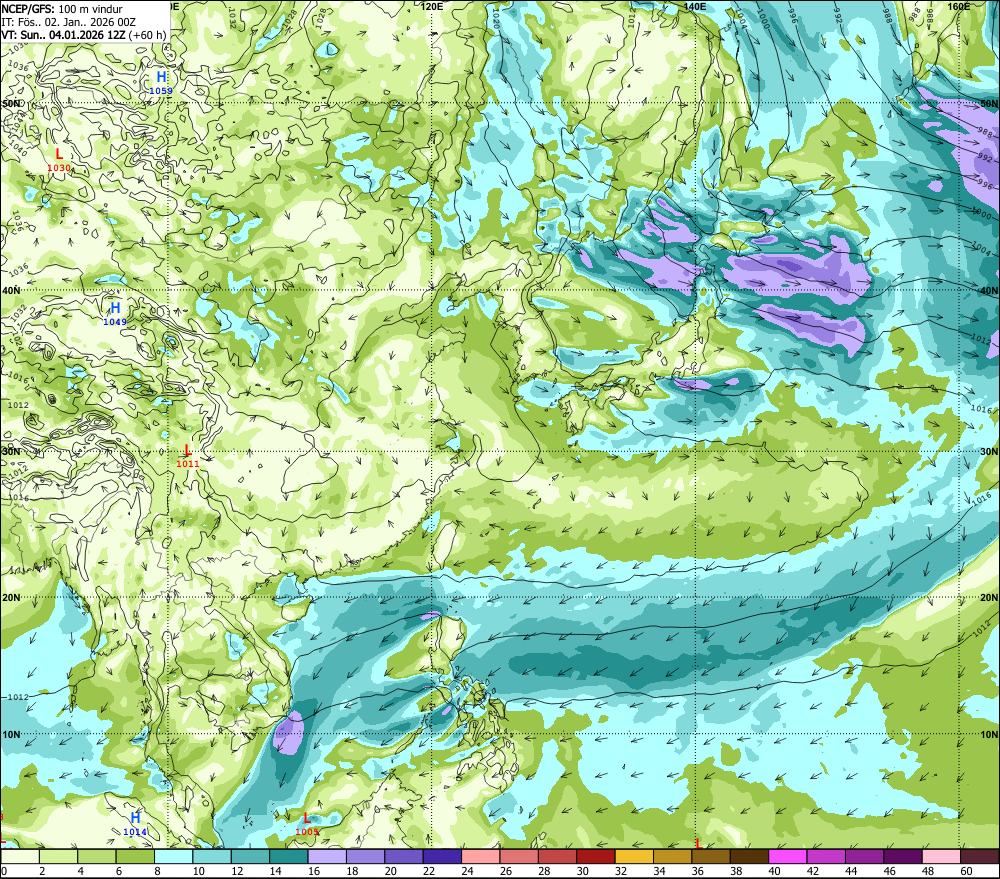Click the legend scale value 20
1000x879 pixels.
390,871
